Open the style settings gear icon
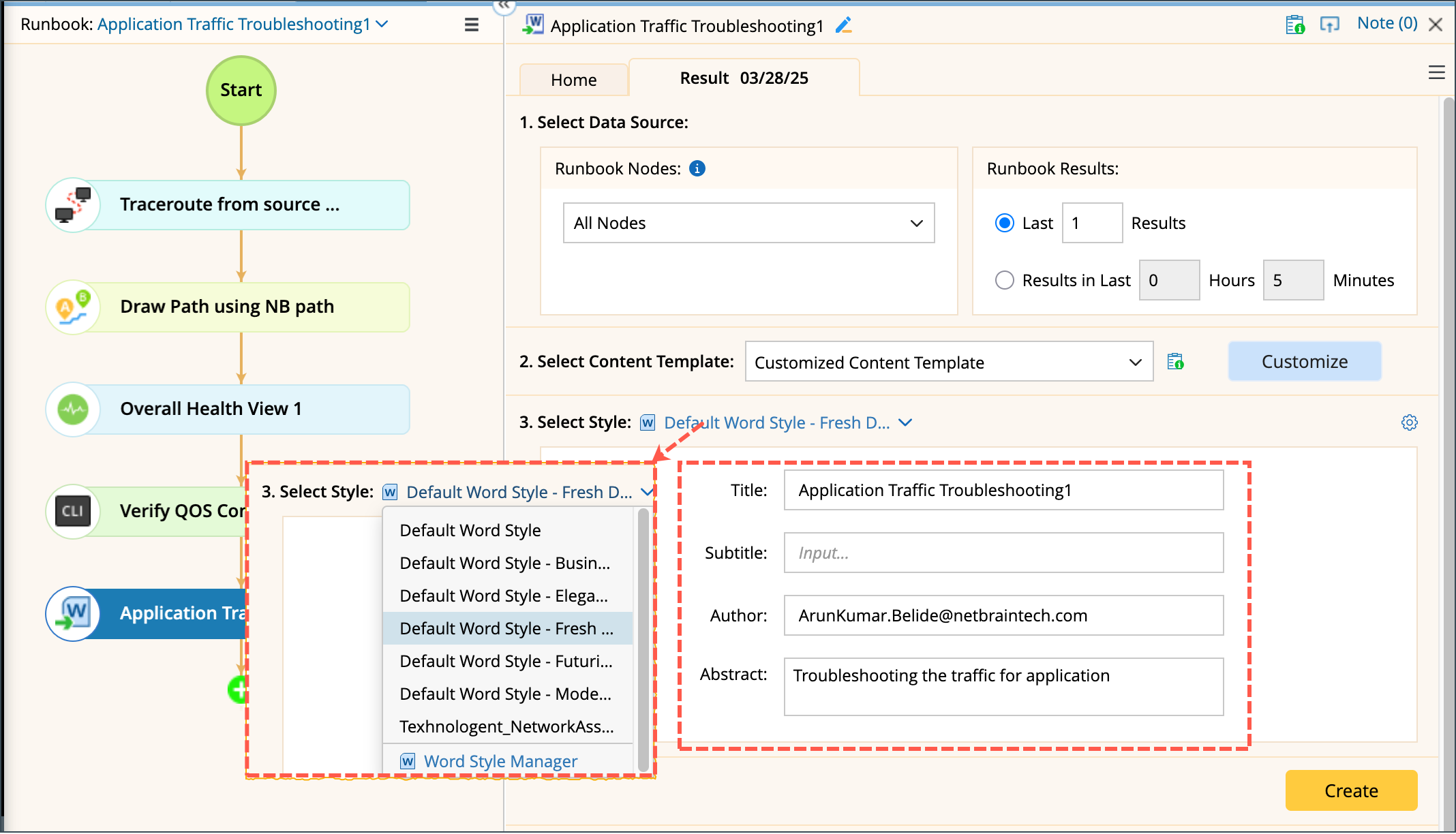This screenshot has height=834, width=1456. (1409, 422)
